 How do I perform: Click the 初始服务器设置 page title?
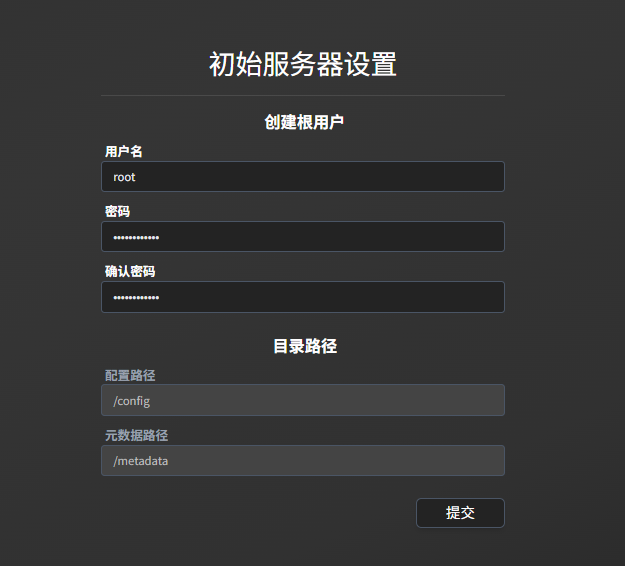(x=303, y=64)
